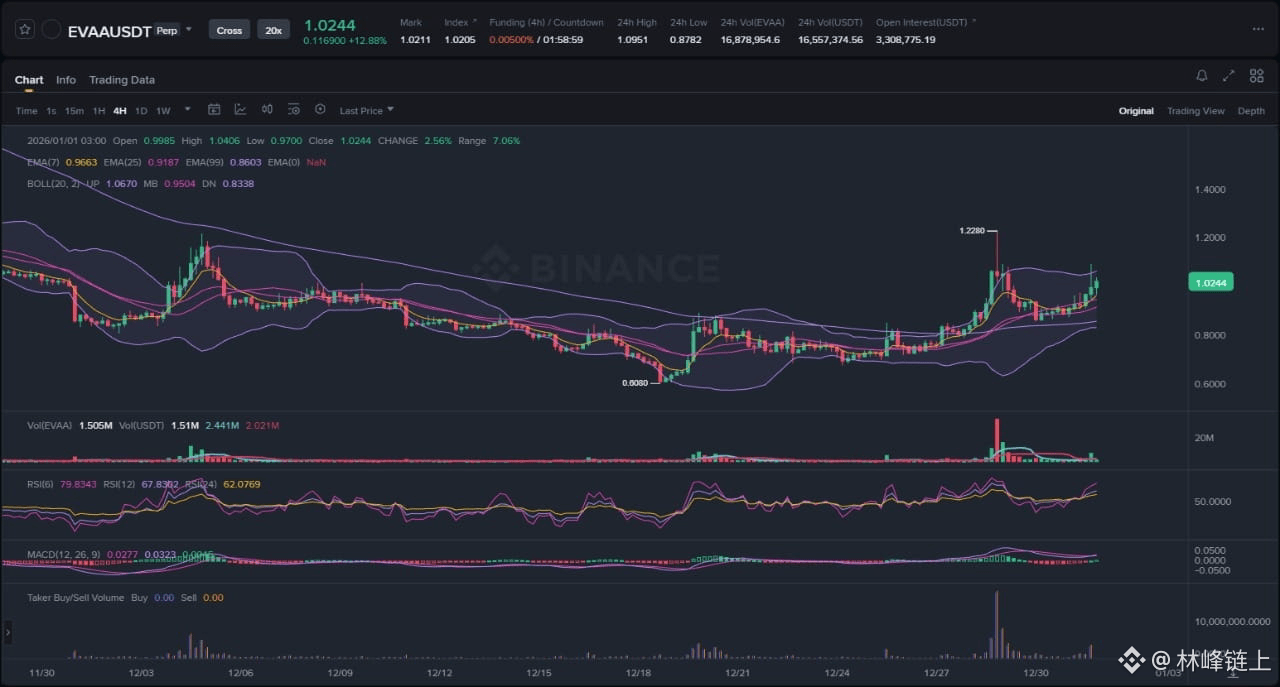Screen dimensions: 1280x687
Task: Select the 1s interval
Action: (51, 111)
